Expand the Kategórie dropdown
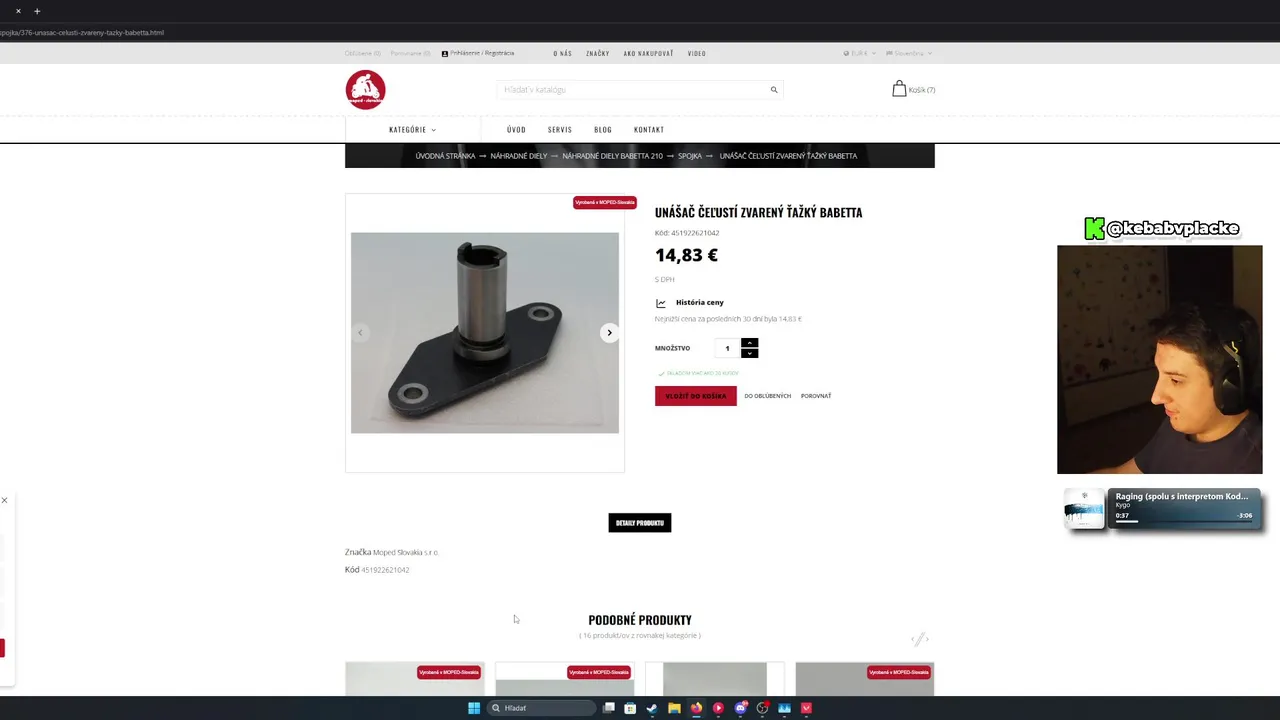 413,130
